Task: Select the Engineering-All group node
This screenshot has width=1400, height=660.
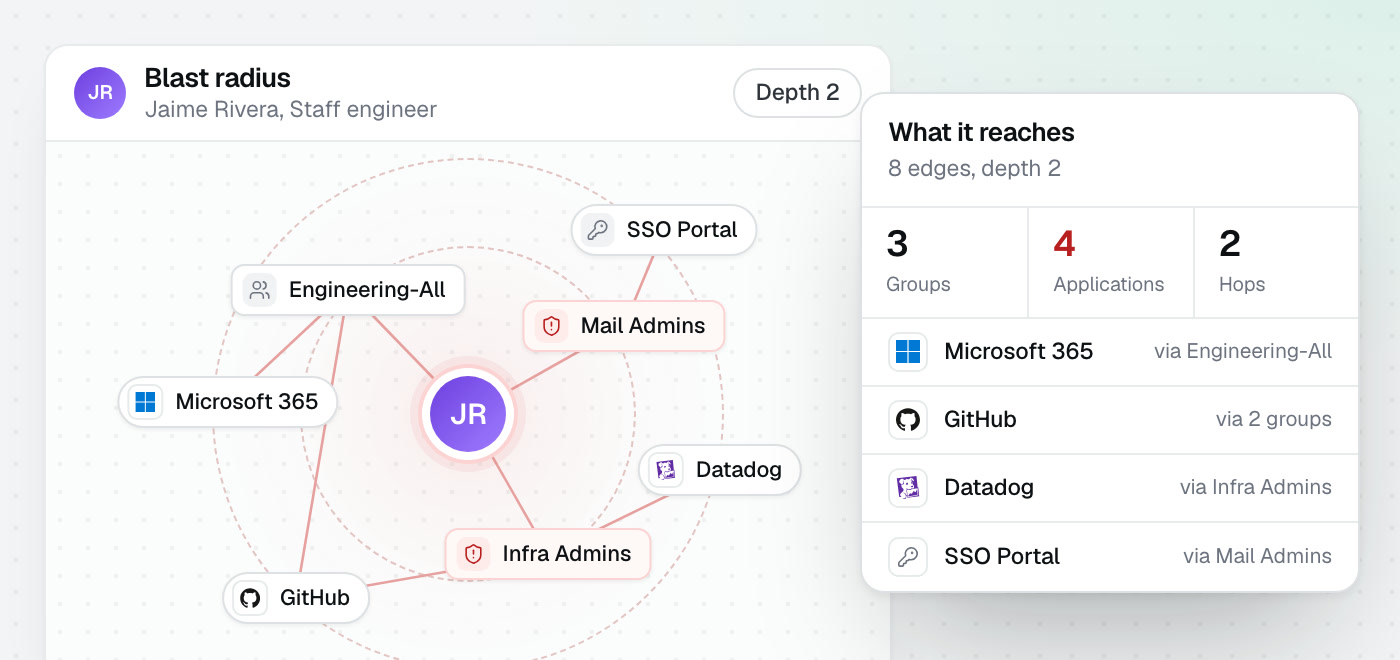Action: pyautogui.click(x=348, y=290)
